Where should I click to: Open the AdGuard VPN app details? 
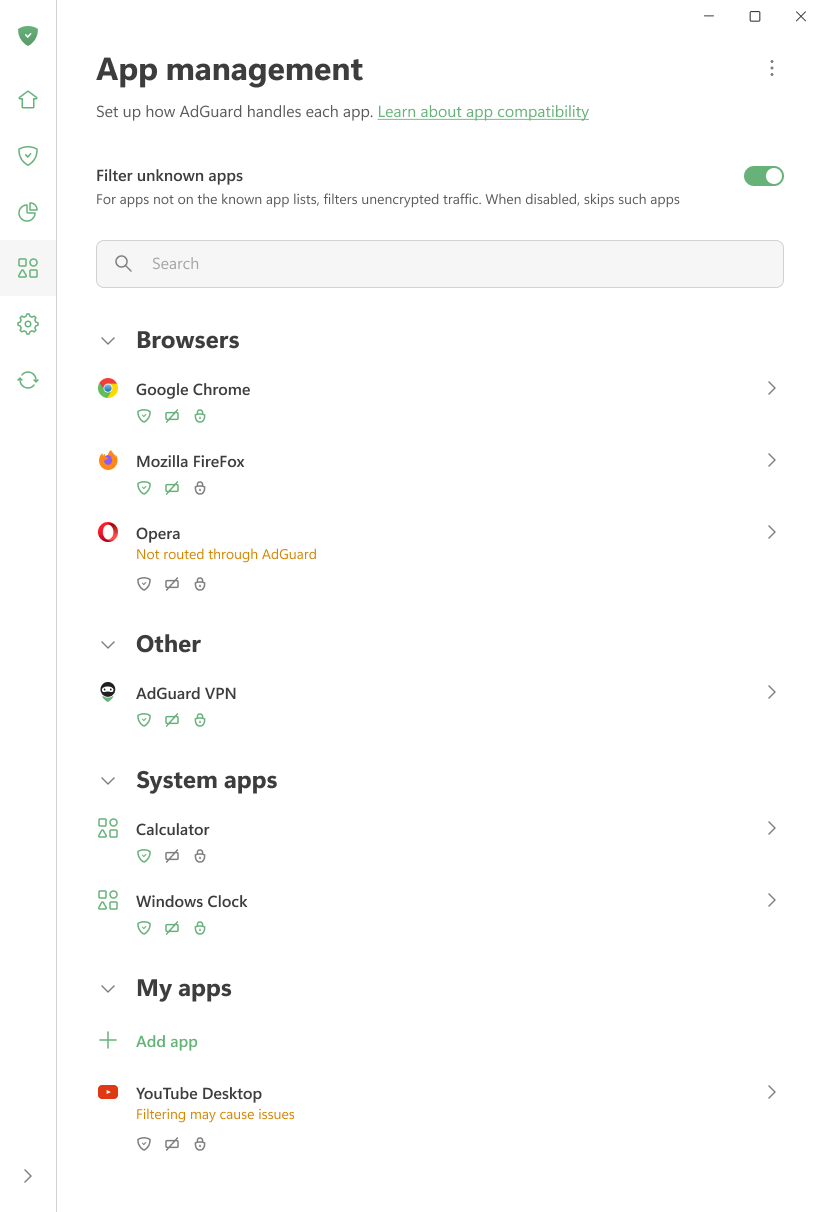(440, 704)
